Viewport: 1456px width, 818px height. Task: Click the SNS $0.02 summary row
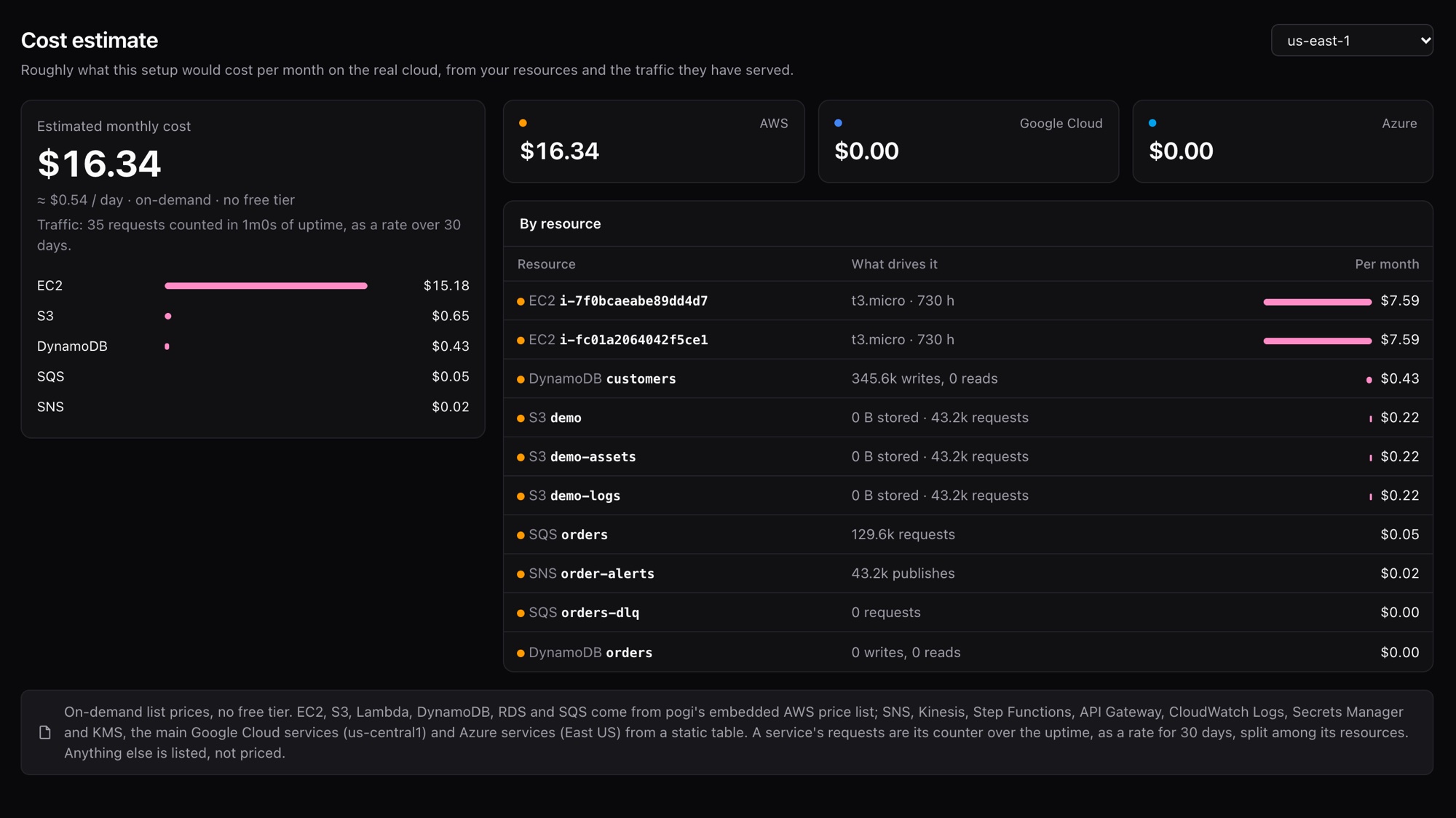tap(253, 407)
